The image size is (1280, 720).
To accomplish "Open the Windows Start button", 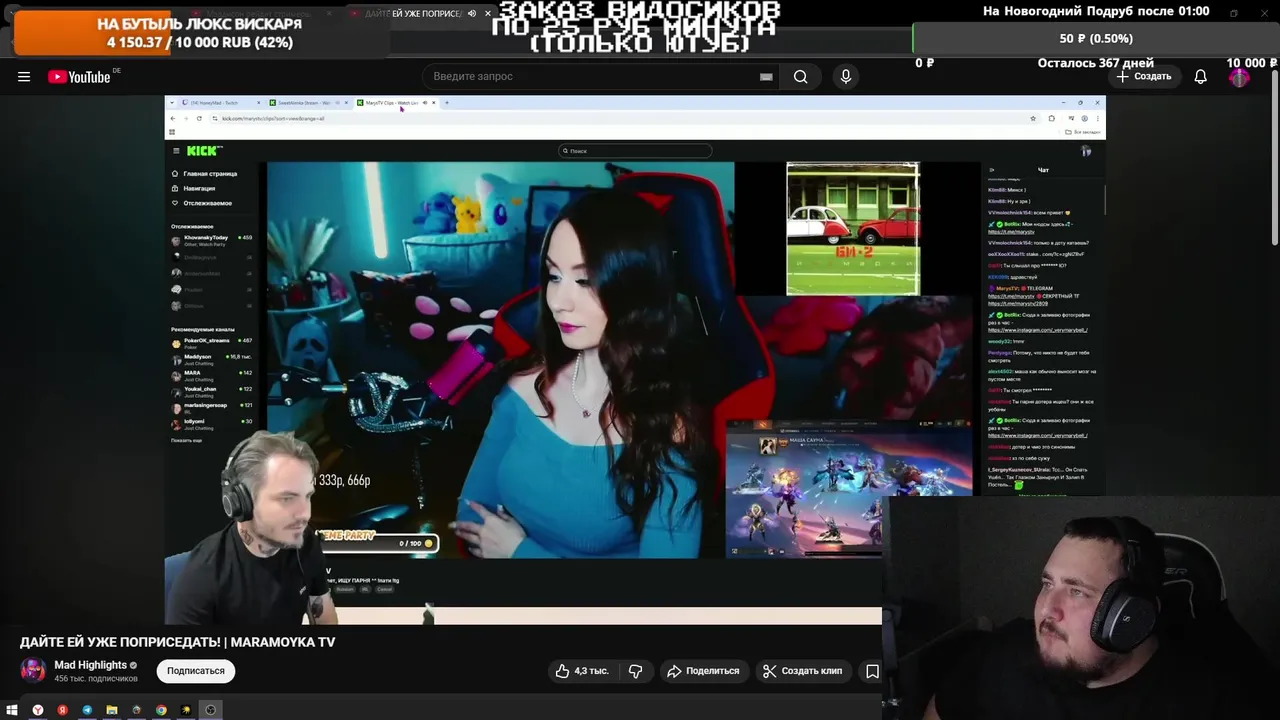I will click(x=12, y=710).
